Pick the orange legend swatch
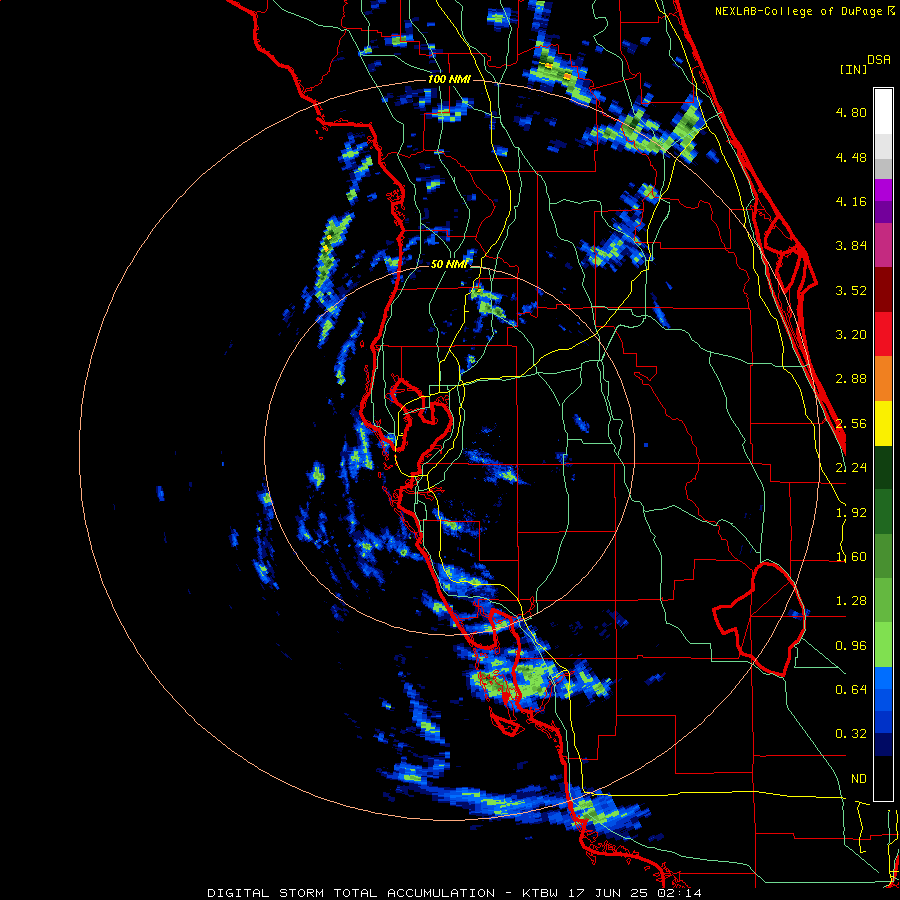The width and height of the screenshot is (900, 900). click(x=883, y=379)
